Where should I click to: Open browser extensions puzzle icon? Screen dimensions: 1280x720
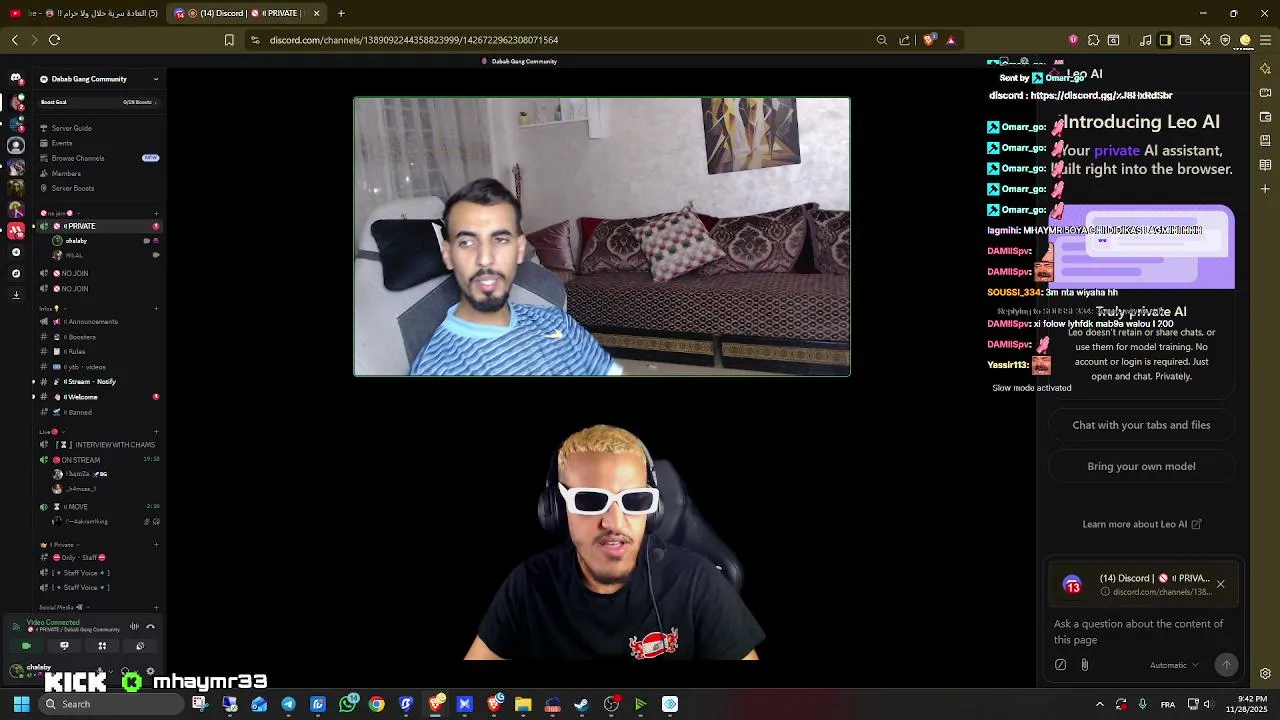[x=1093, y=40]
